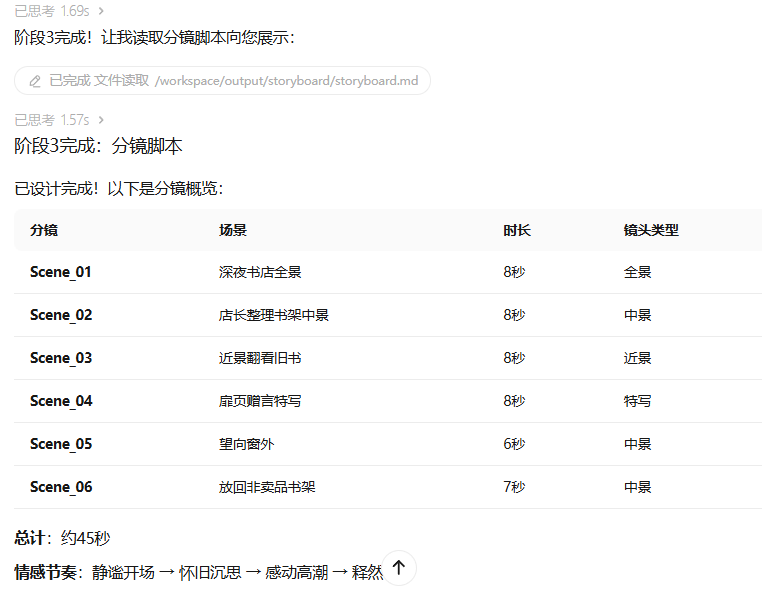Click the 7秒 duration cell
This screenshot has height=595, width=762.
click(x=514, y=487)
